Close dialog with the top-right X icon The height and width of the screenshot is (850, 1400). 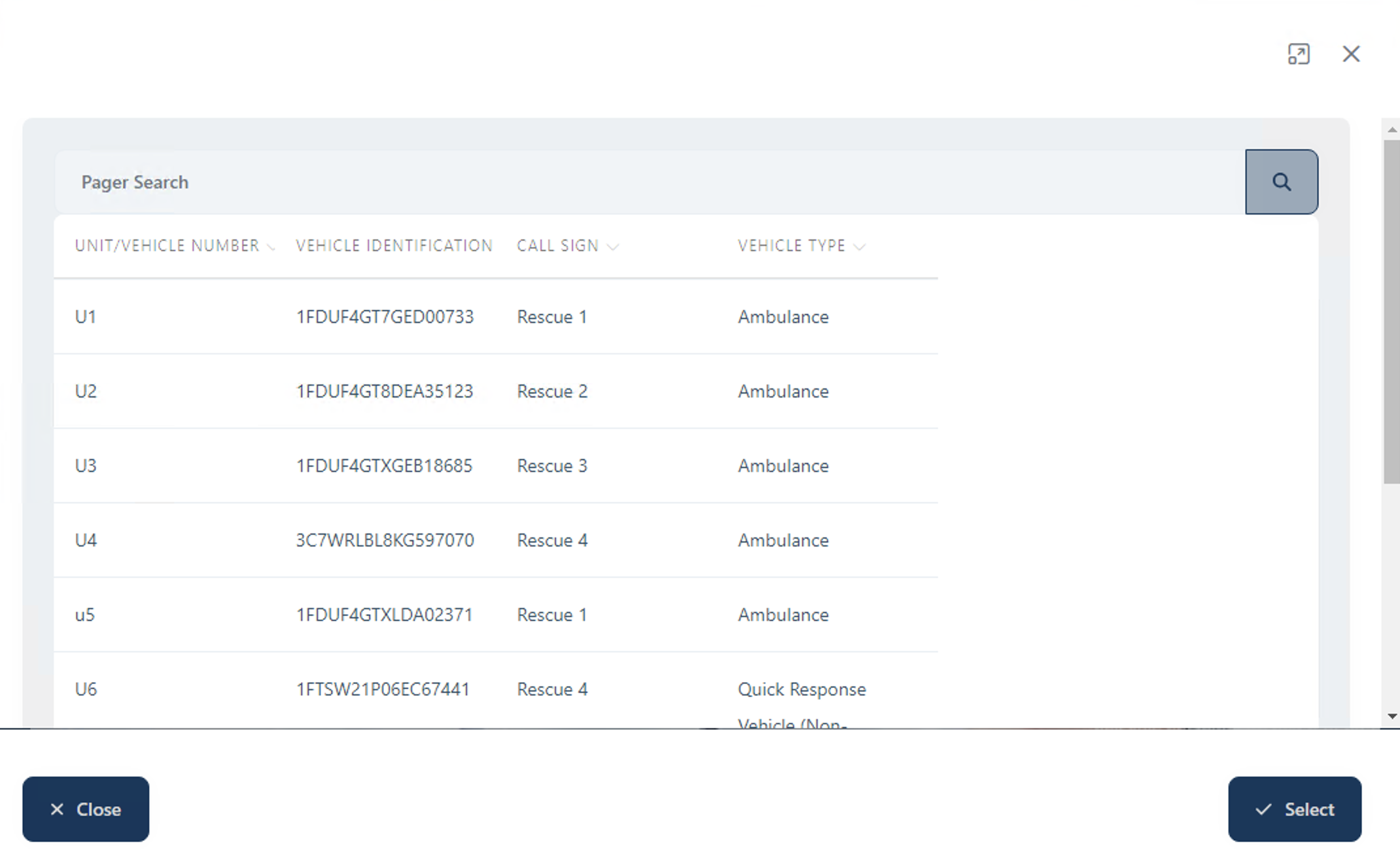point(1351,54)
